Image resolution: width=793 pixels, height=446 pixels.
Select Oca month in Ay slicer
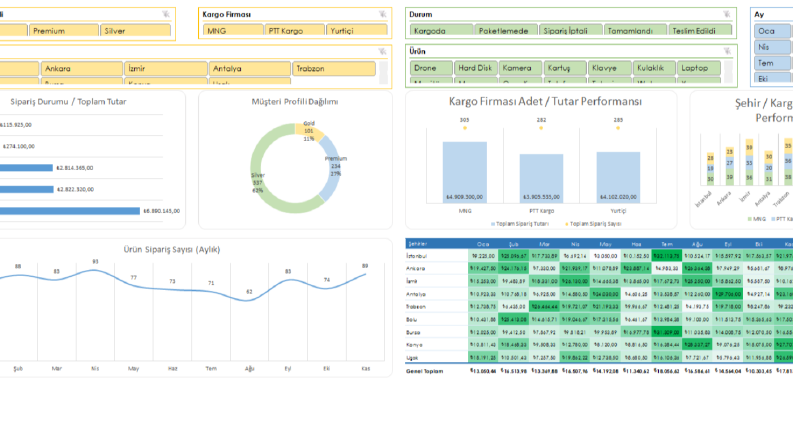pos(772,31)
